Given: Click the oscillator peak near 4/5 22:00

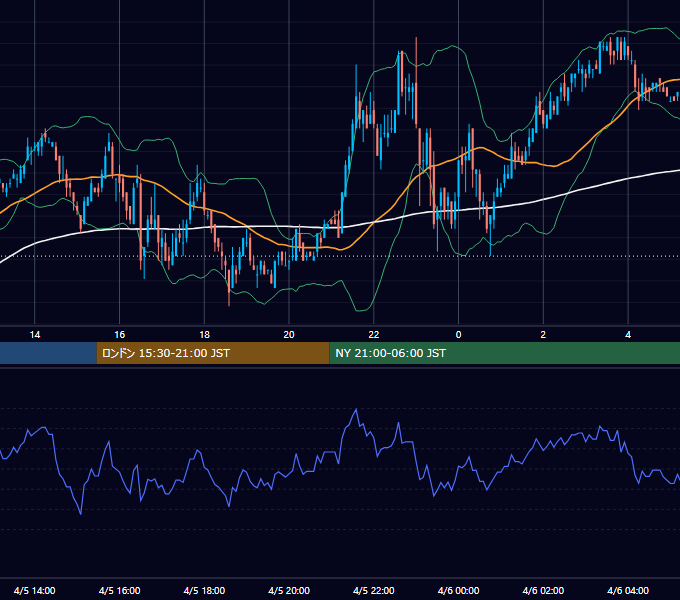Looking at the screenshot, I should tap(356, 409).
